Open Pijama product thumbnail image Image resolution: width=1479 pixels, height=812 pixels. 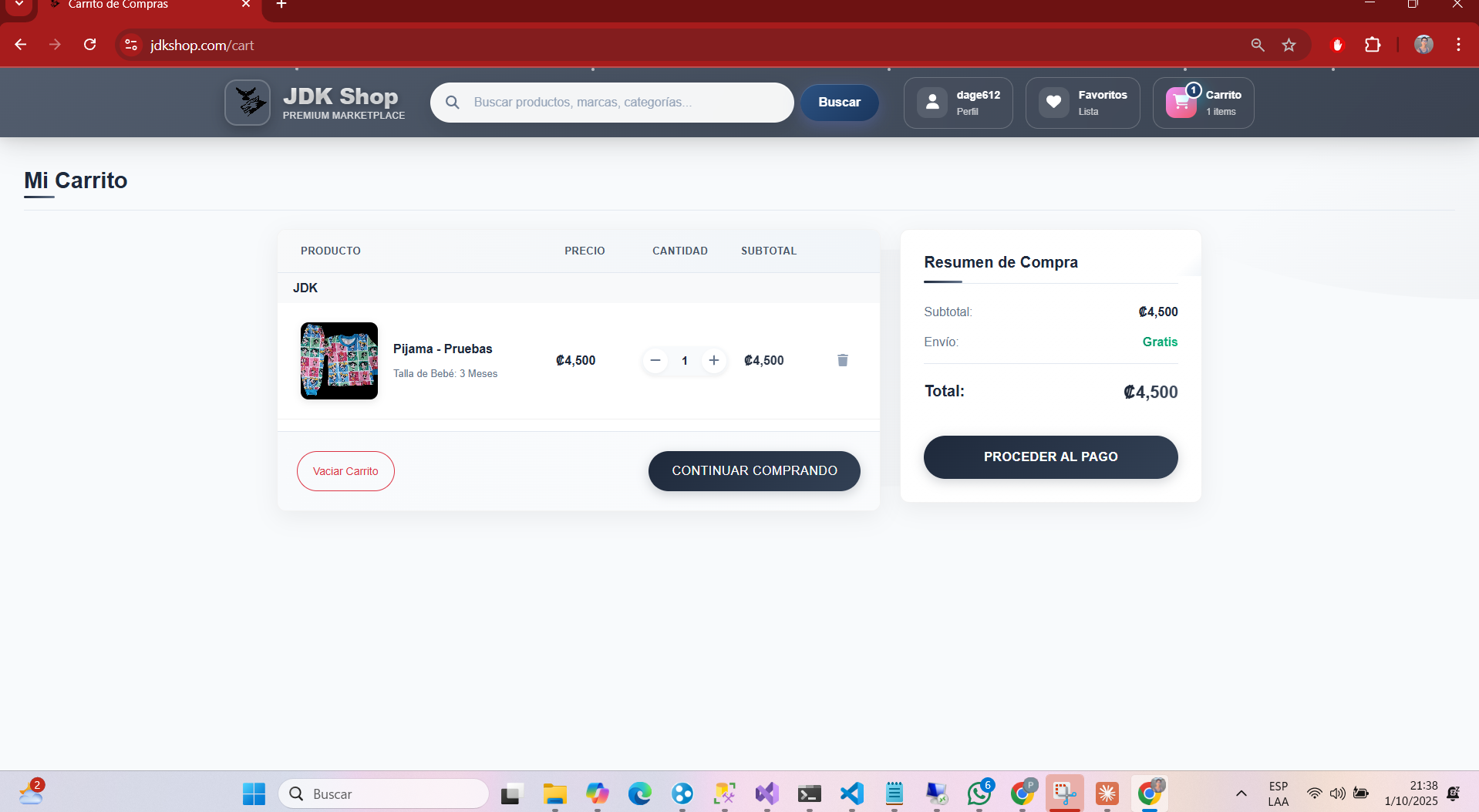click(x=339, y=361)
